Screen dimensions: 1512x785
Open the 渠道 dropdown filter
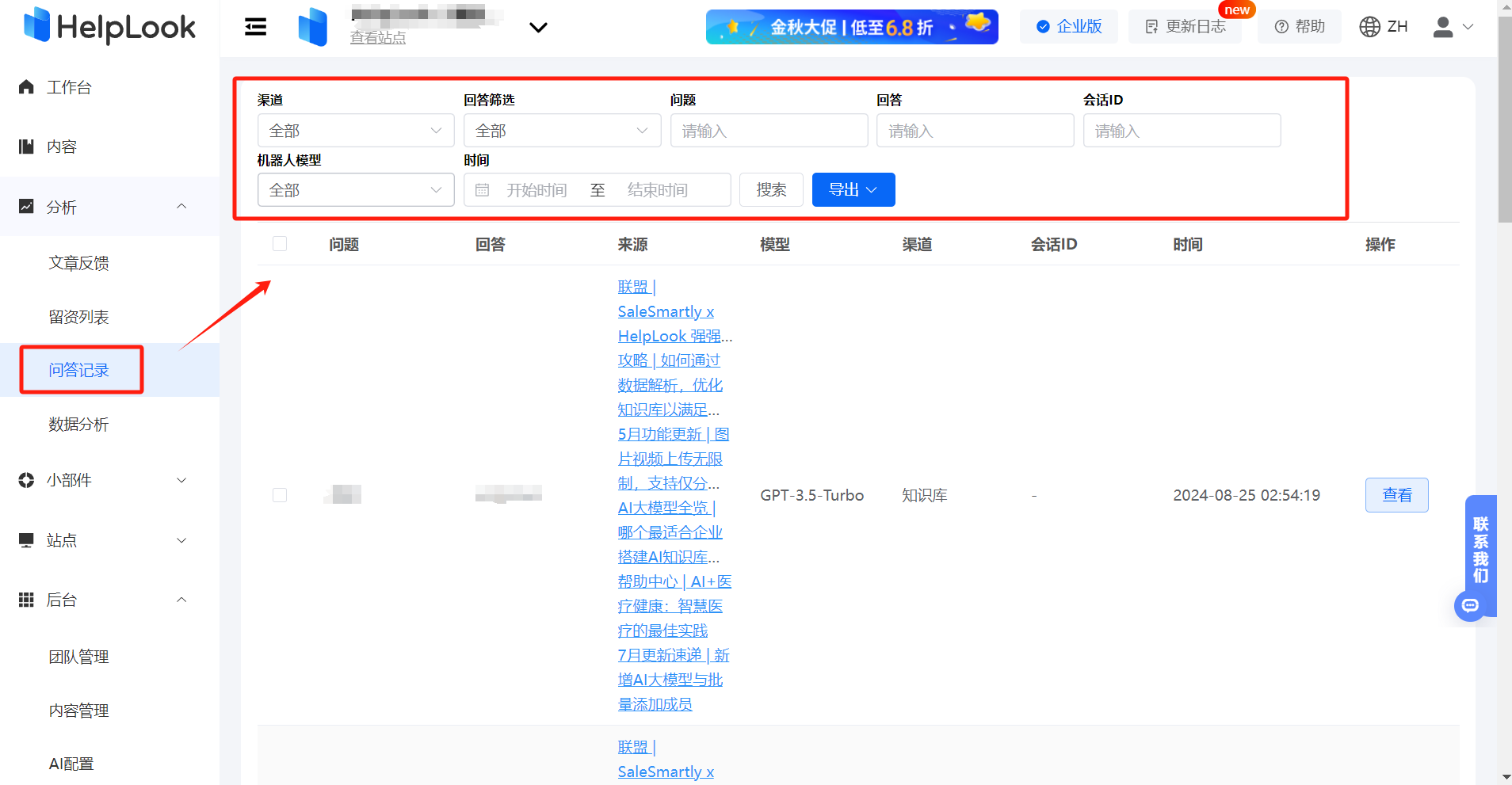pyautogui.click(x=356, y=131)
